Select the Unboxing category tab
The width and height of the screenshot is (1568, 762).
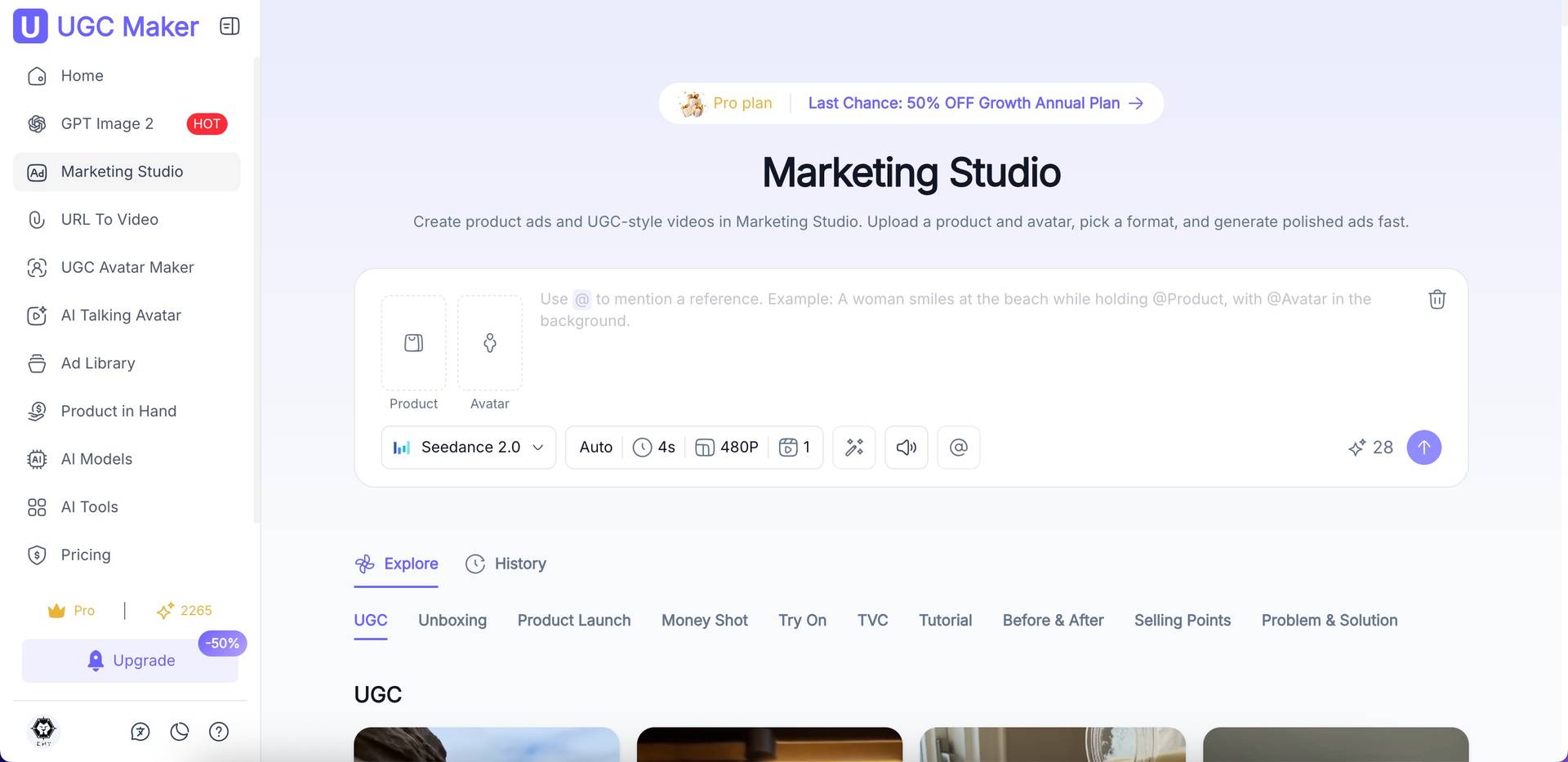(452, 621)
